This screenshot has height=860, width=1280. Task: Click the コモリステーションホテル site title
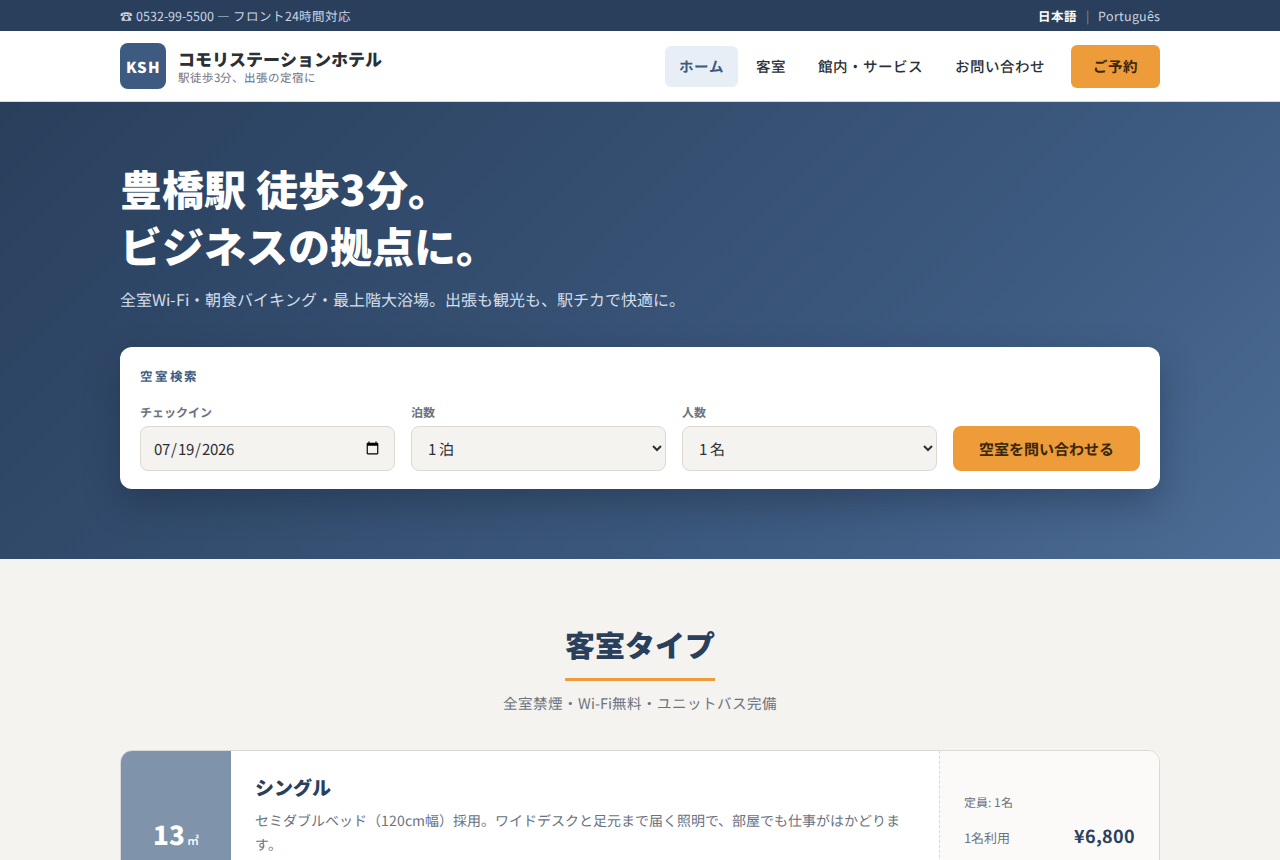tap(280, 59)
